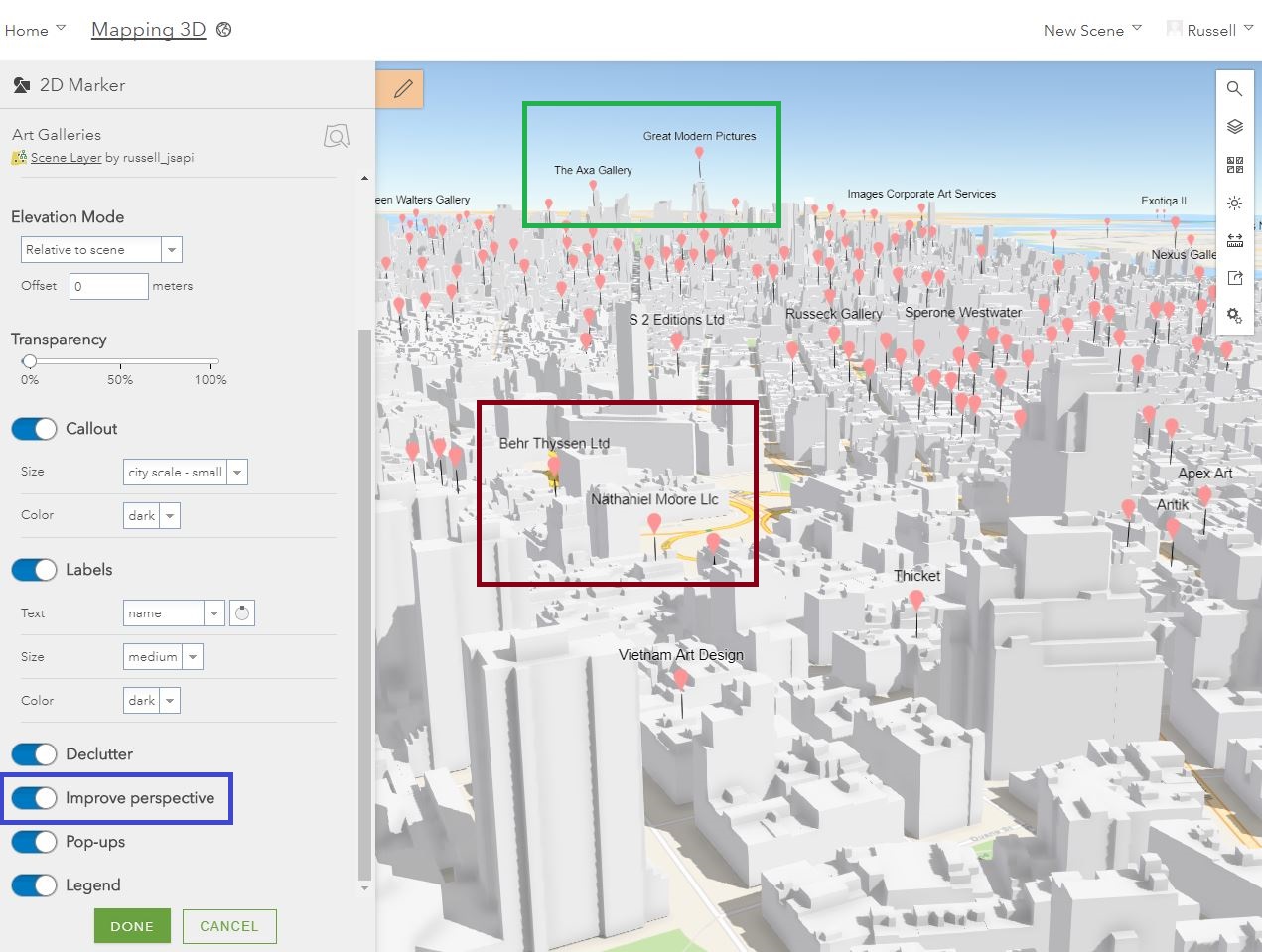The width and height of the screenshot is (1262, 952).
Task: Click the panel scrollbar up arrow
Action: [x=364, y=178]
